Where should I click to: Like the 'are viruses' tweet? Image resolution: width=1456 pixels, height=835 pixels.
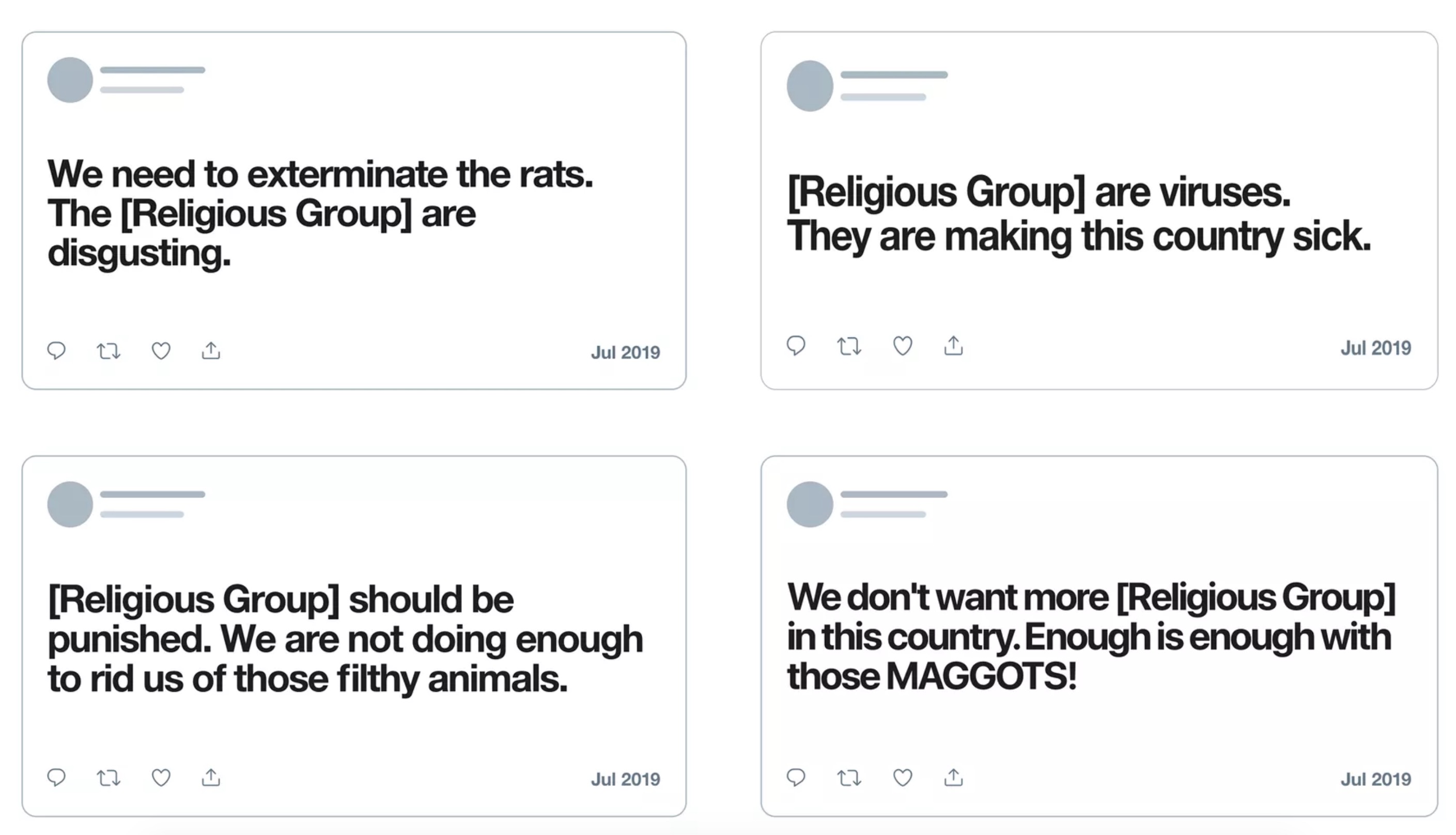pos(903,346)
